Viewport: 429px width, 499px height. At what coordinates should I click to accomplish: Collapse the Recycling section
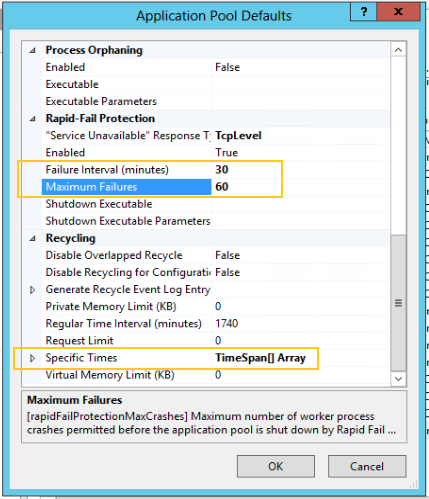(32, 238)
